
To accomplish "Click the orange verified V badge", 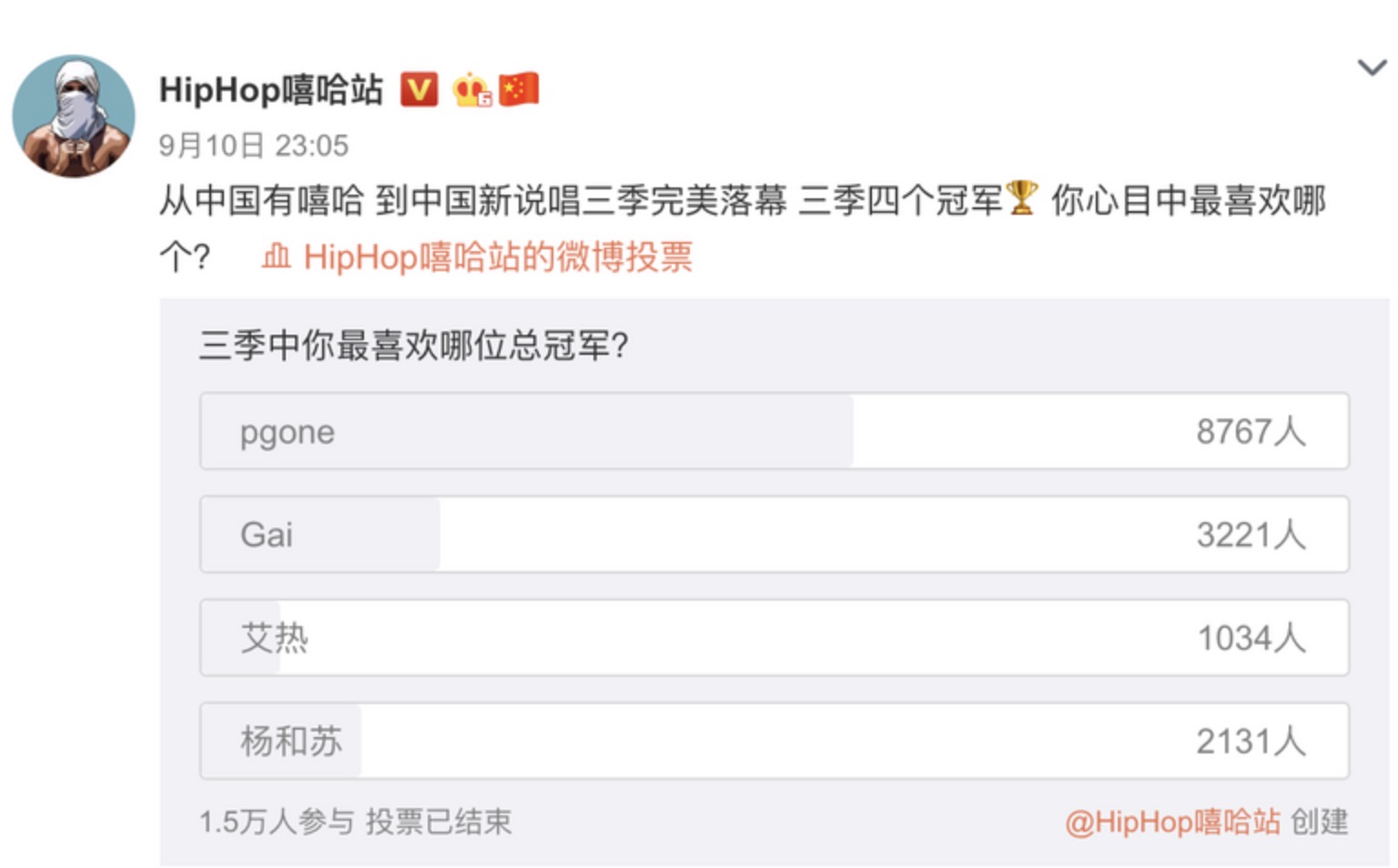I will coord(419,90).
